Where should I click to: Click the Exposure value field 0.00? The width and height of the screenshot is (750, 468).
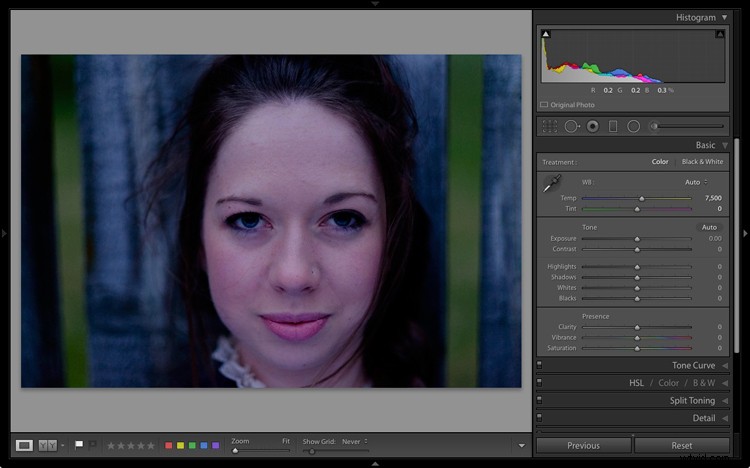tap(715, 238)
